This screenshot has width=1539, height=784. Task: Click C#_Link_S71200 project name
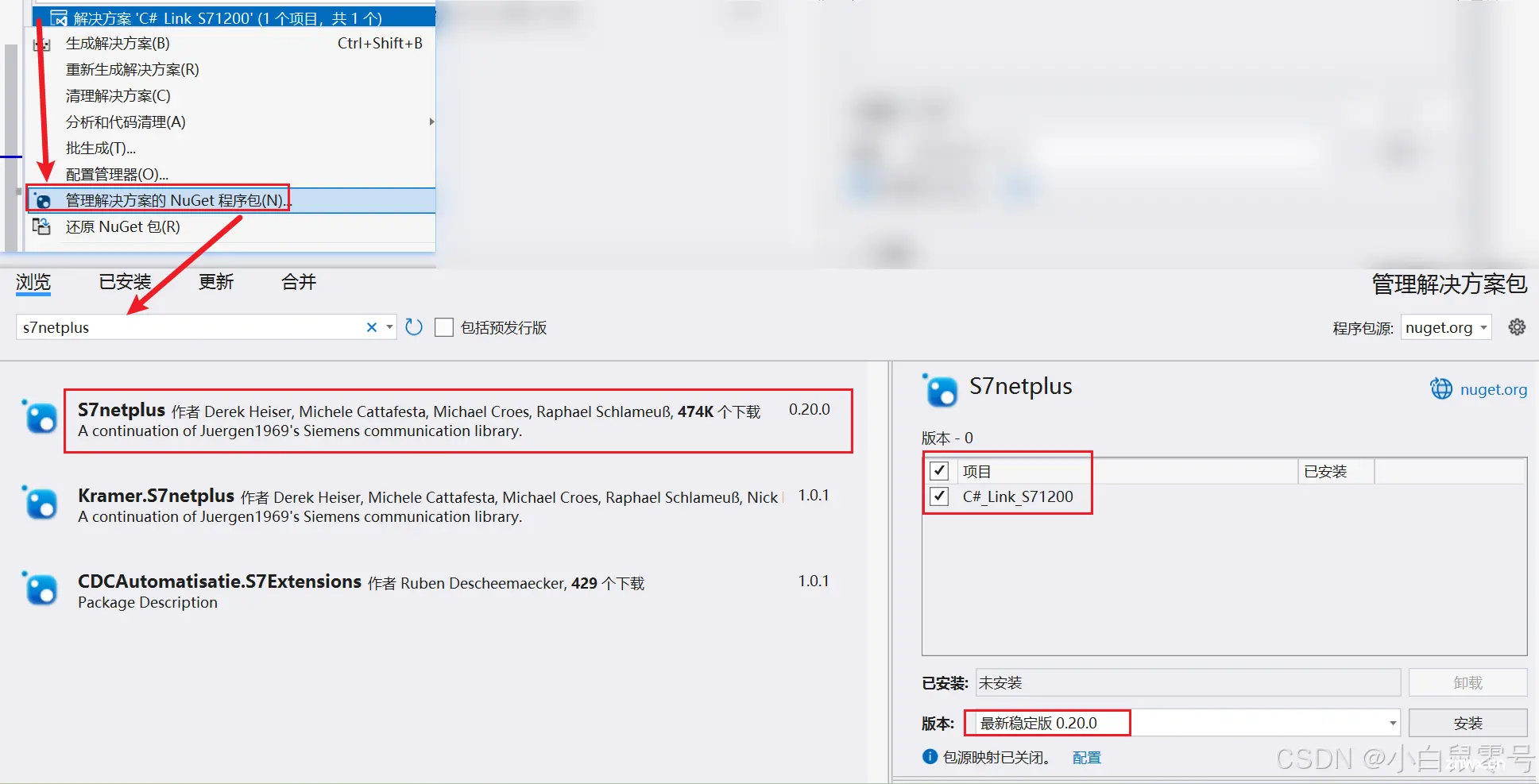click(1018, 496)
